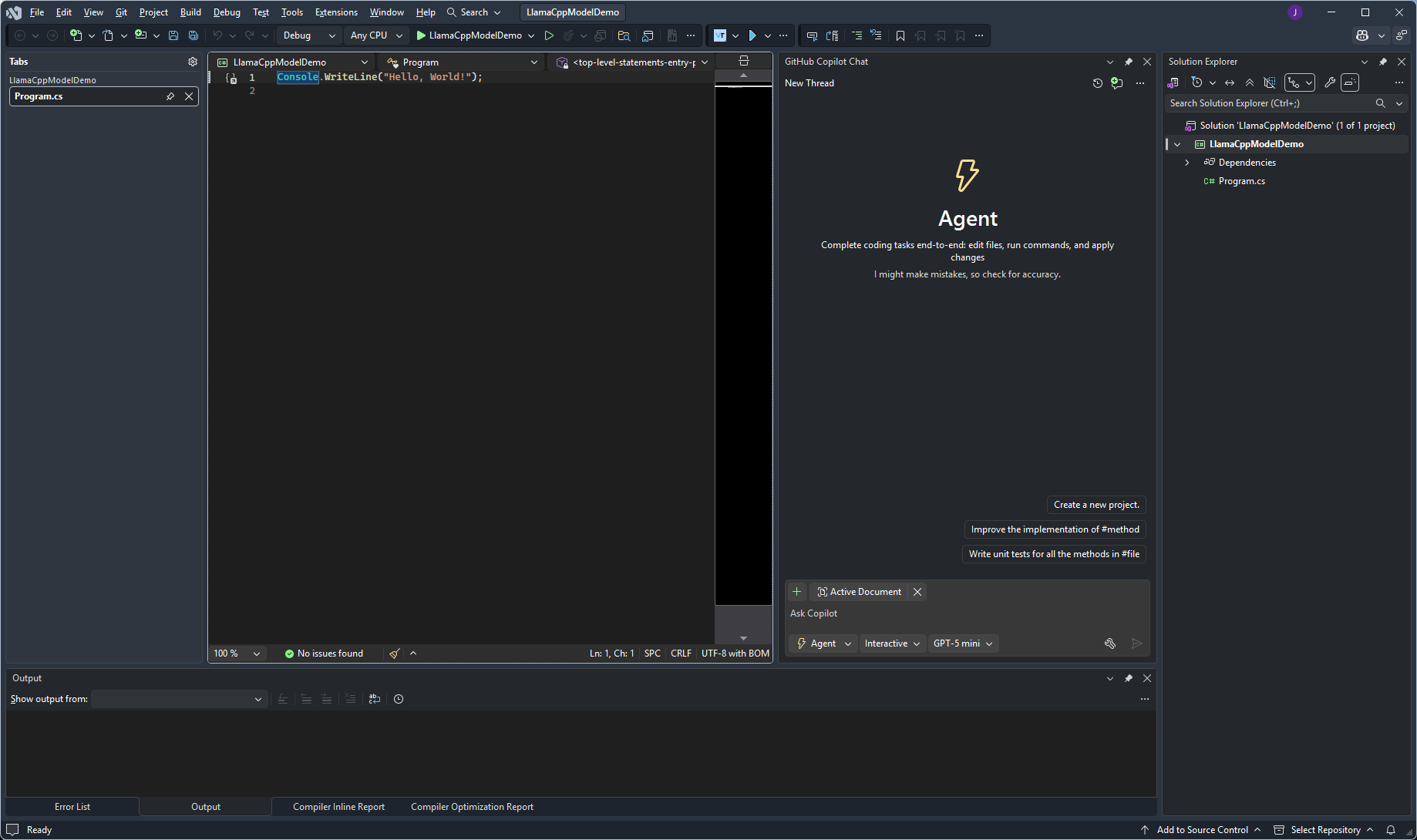The width and height of the screenshot is (1417, 840).
Task: Start a new Copilot chat thread icon
Action: coord(1117,83)
